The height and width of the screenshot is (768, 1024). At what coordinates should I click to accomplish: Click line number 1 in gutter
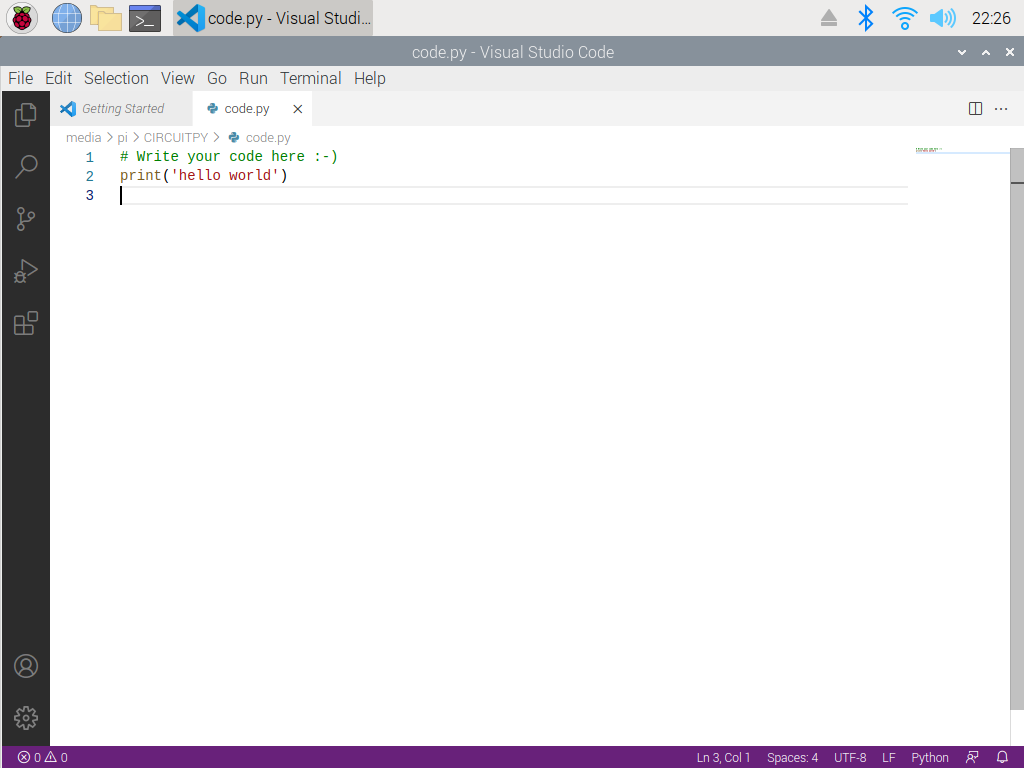(x=89, y=157)
